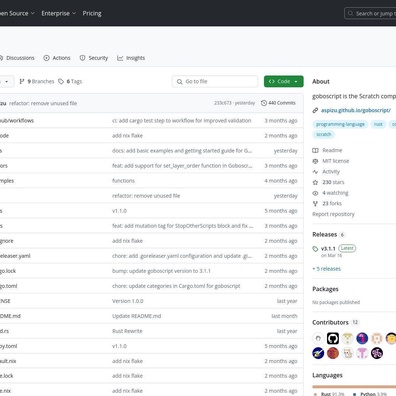Select the programming-language topic tag
Viewport: 396px width, 396px height.
click(x=340, y=124)
